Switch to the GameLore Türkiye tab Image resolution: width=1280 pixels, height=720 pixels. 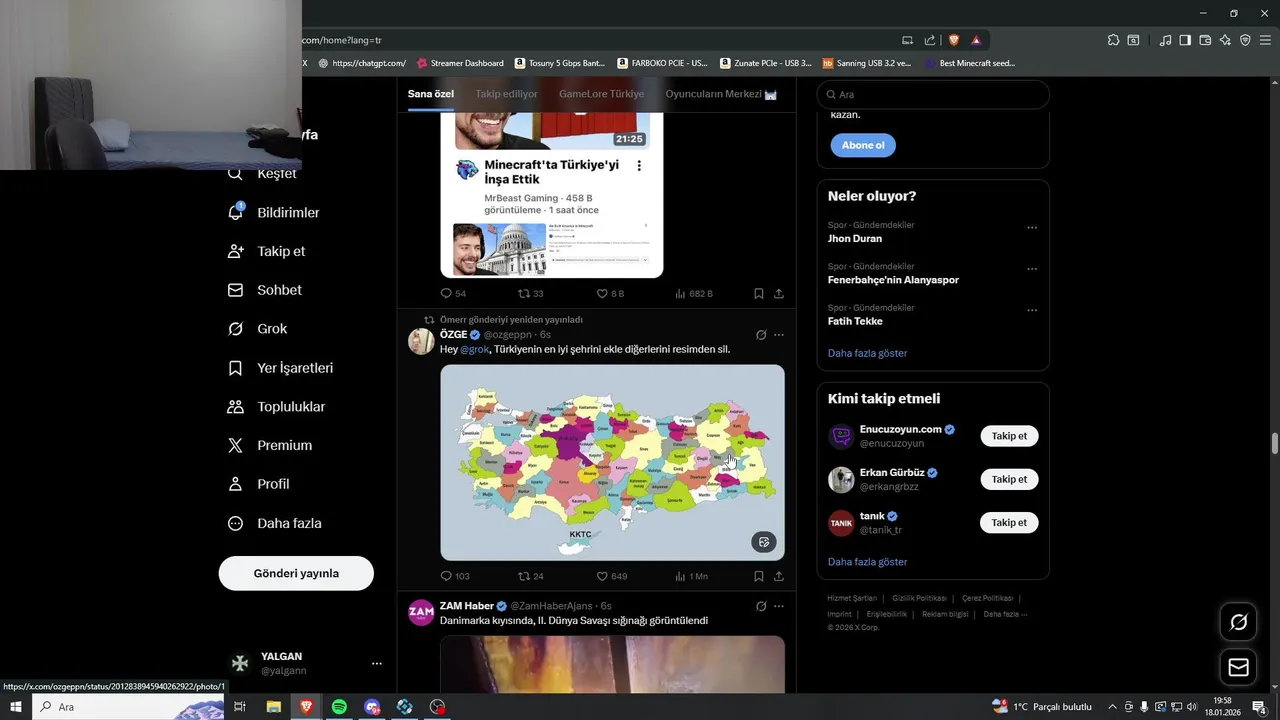tap(601, 94)
